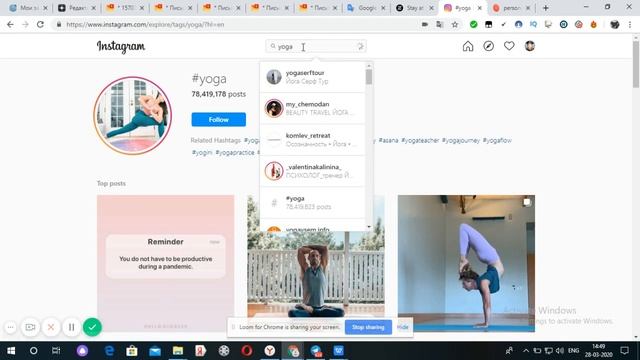This screenshot has width=640, height=360.
Task: Open the Windows Start menu
Action: point(11,351)
